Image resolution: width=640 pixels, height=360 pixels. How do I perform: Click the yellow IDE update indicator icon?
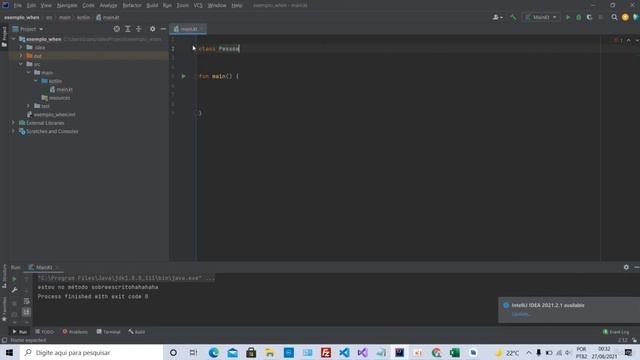(625, 17)
